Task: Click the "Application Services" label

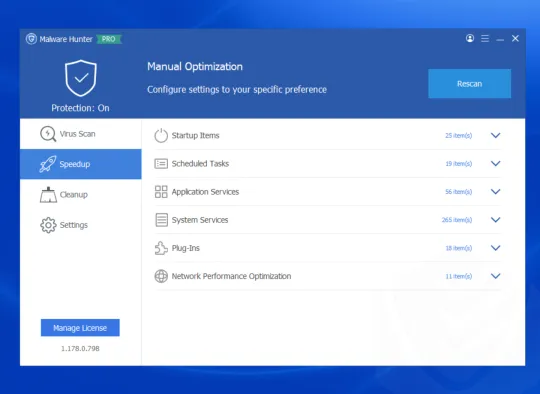Action: [205, 192]
